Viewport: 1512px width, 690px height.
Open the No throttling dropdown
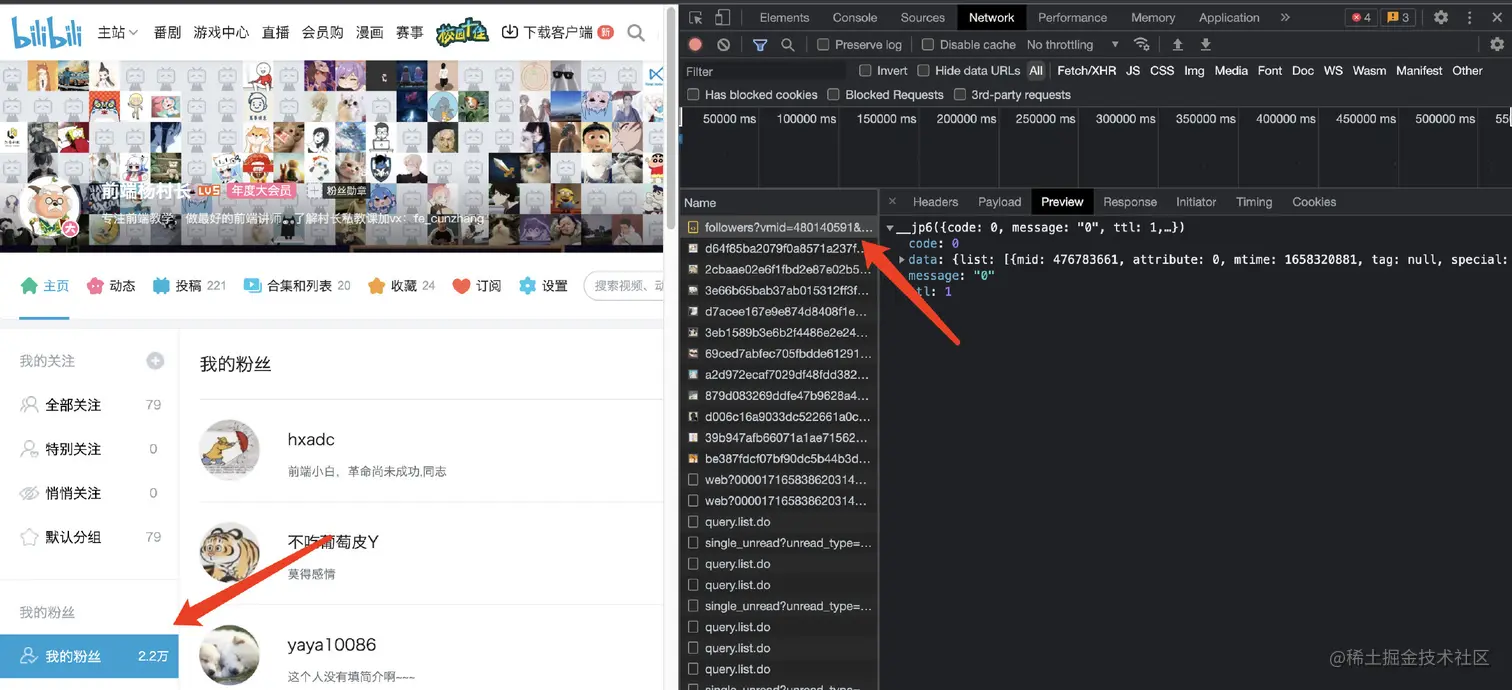(x=1073, y=44)
